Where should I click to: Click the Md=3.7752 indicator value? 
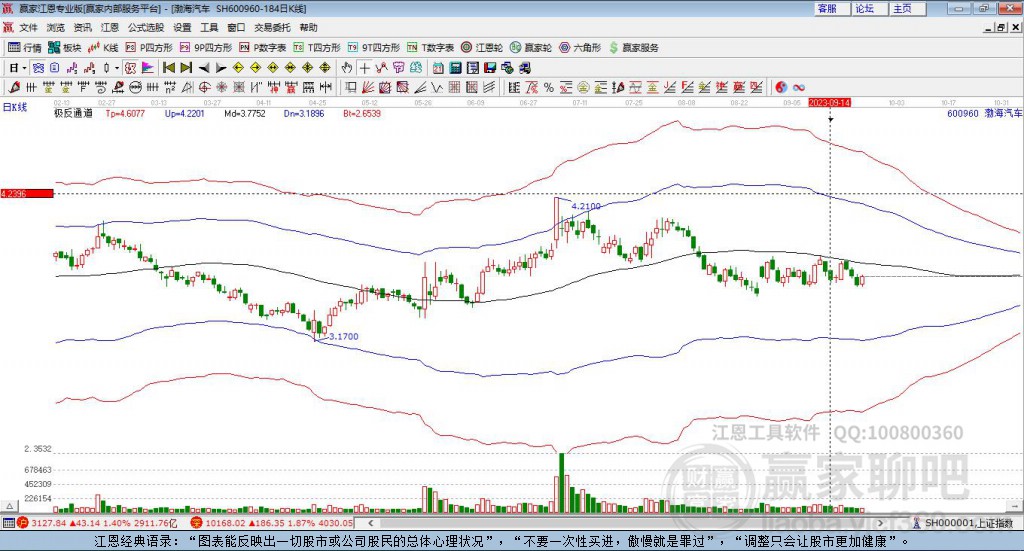tap(245, 113)
